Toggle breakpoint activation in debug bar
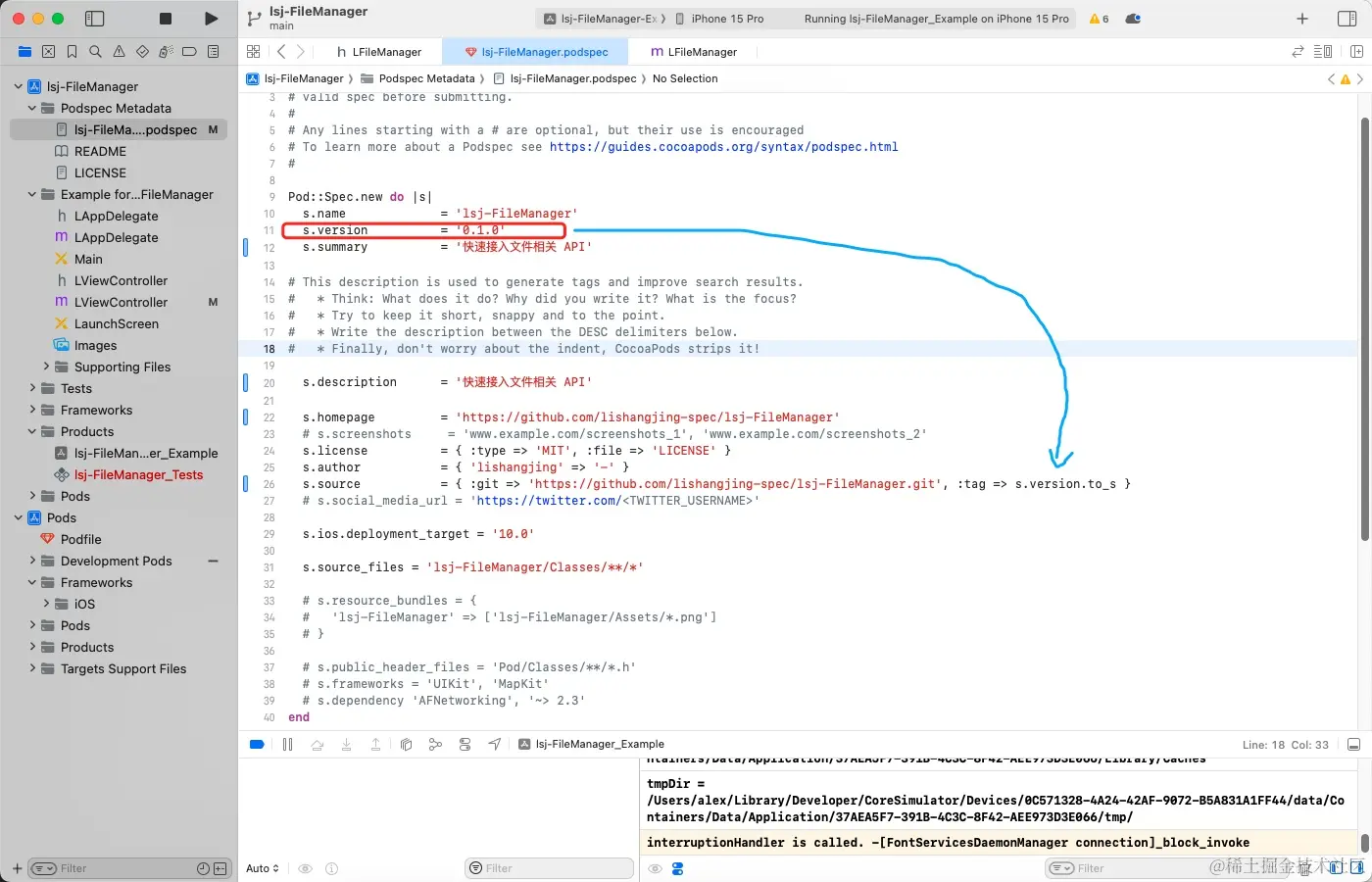The height and width of the screenshot is (882, 1372). click(x=257, y=745)
